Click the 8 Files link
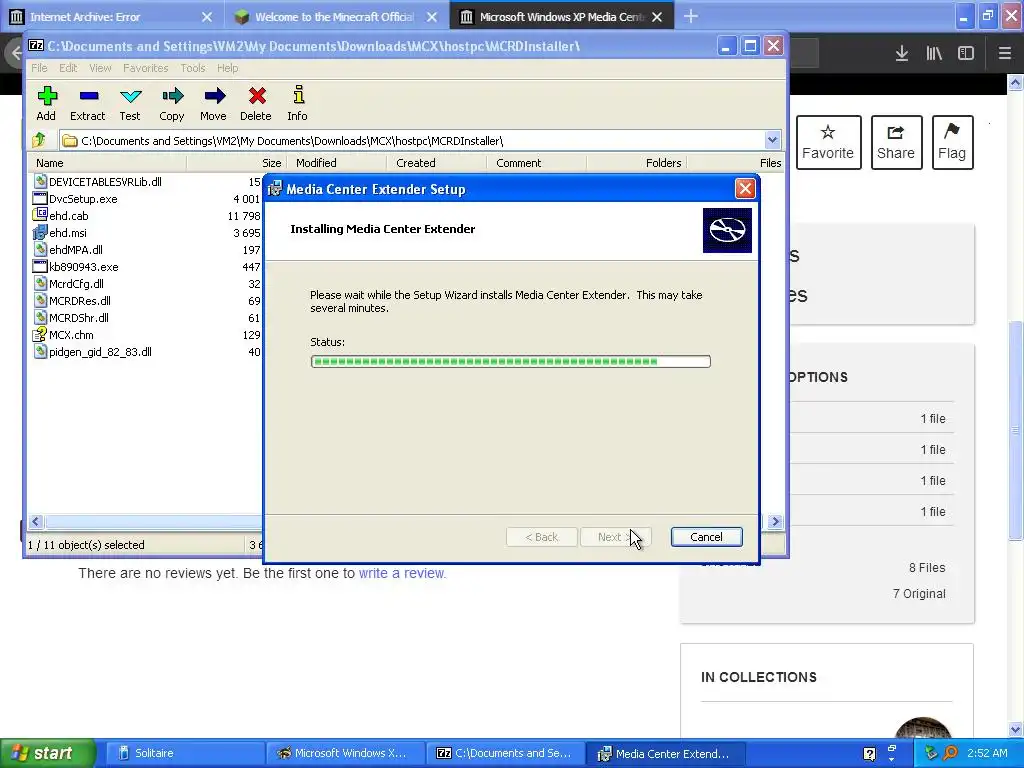The image size is (1024, 768). (927, 568)
